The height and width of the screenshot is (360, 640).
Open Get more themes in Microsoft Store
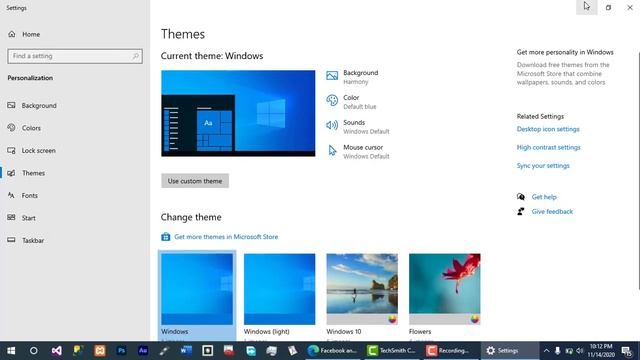click(220, 237)
